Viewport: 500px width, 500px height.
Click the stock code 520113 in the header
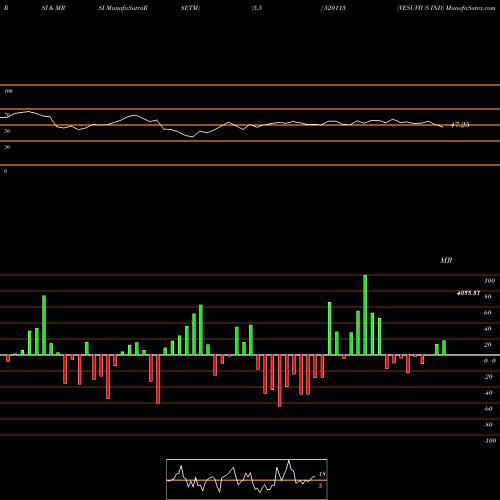pyautogui.click(x=334, y=8)
